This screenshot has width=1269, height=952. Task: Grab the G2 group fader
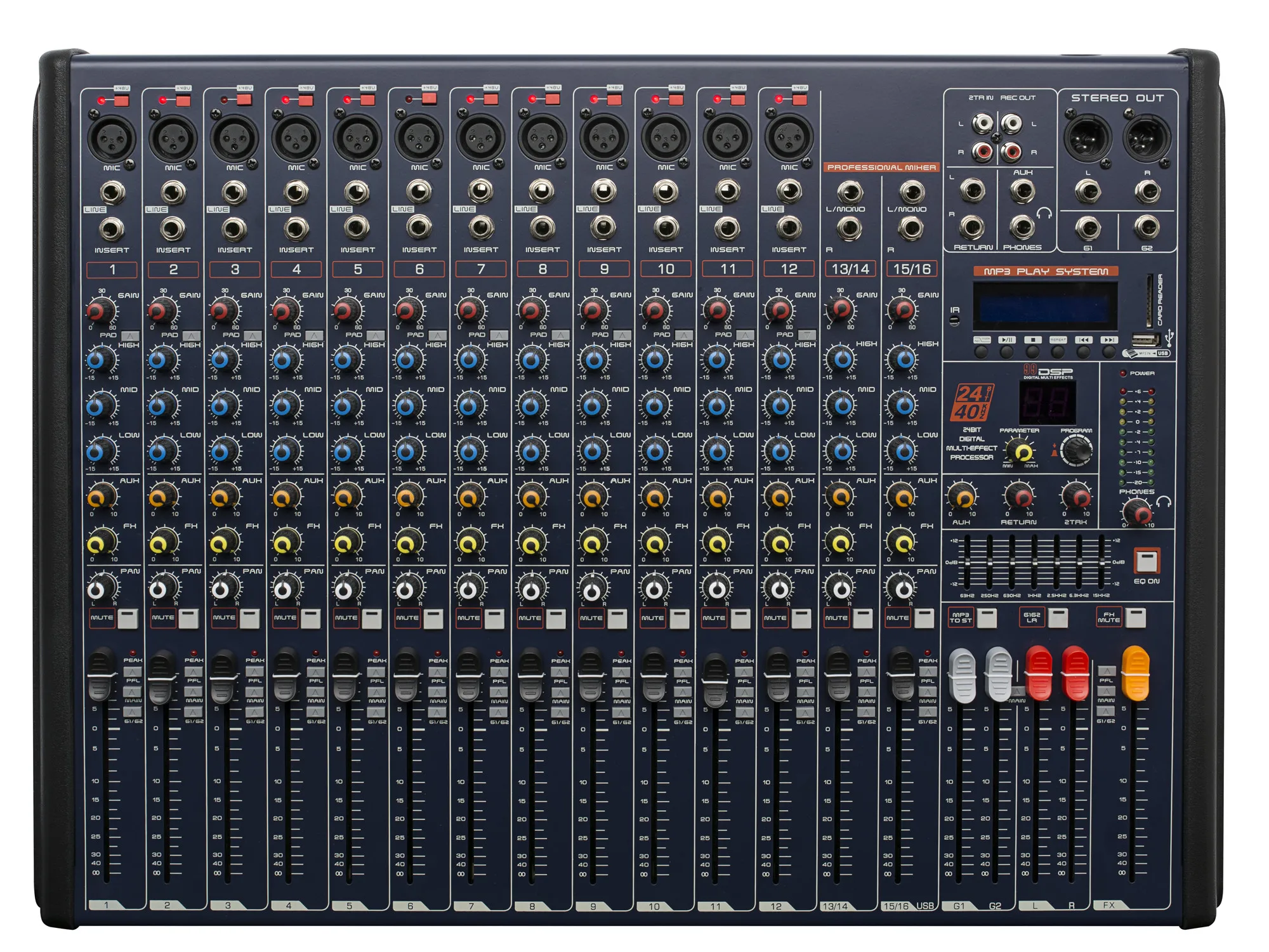(x=999, y=674)
